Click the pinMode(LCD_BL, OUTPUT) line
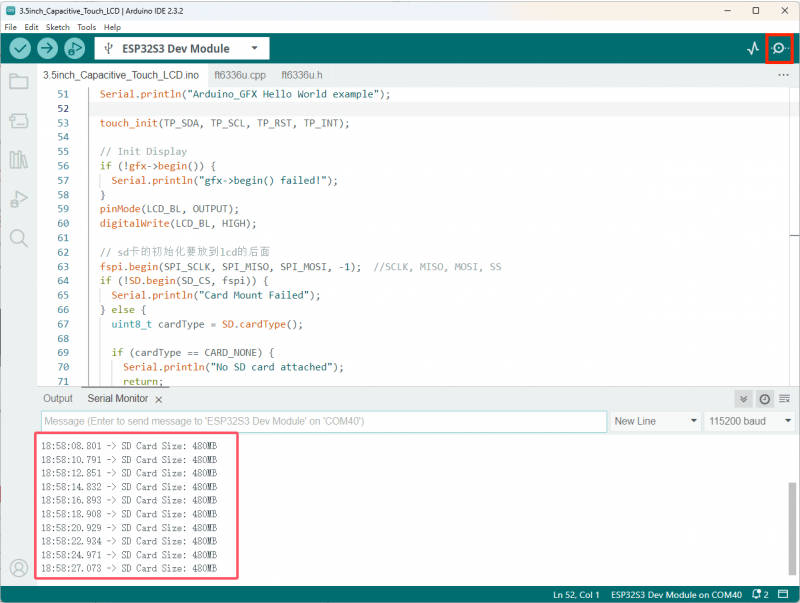The height and width of the screenshot is (603, 800). 169,209
